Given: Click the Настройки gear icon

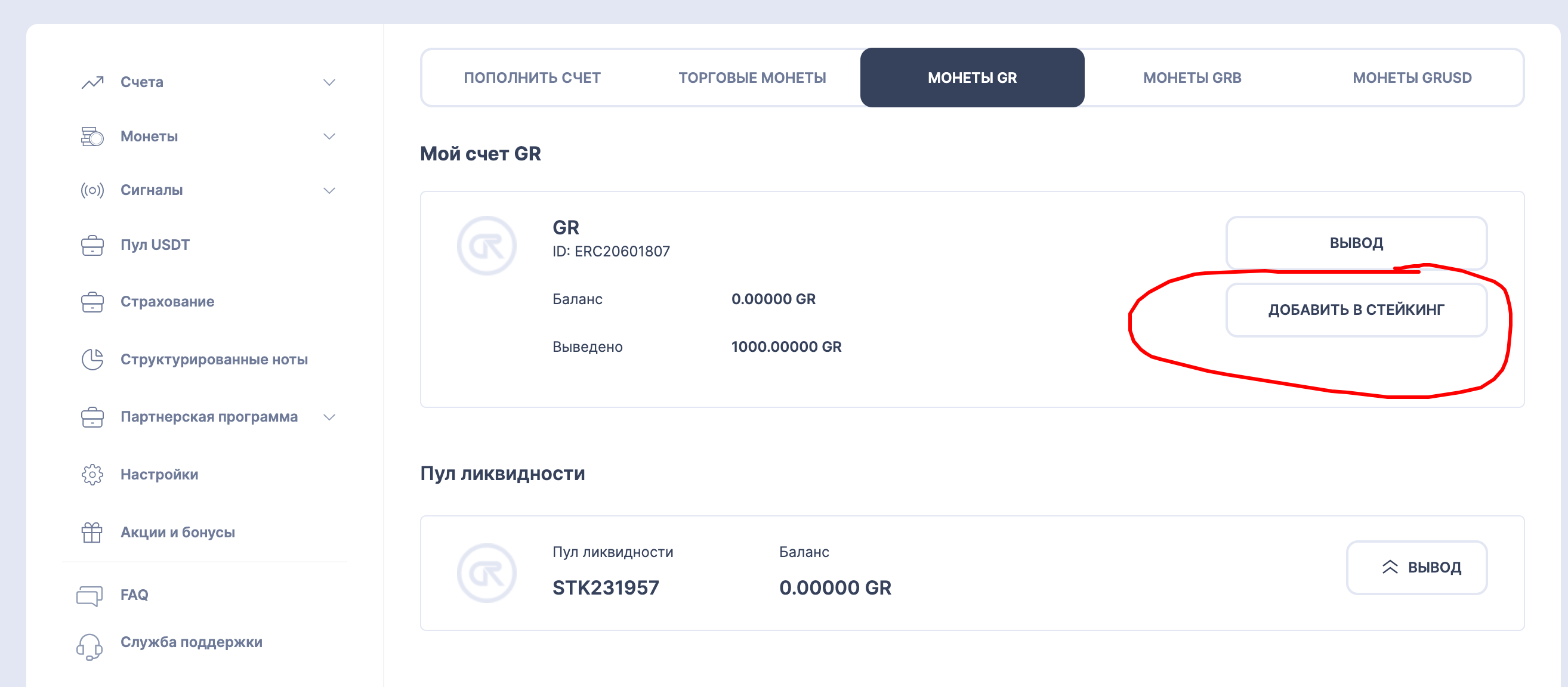Looking at the screenshot, I should tap(92, 475).
